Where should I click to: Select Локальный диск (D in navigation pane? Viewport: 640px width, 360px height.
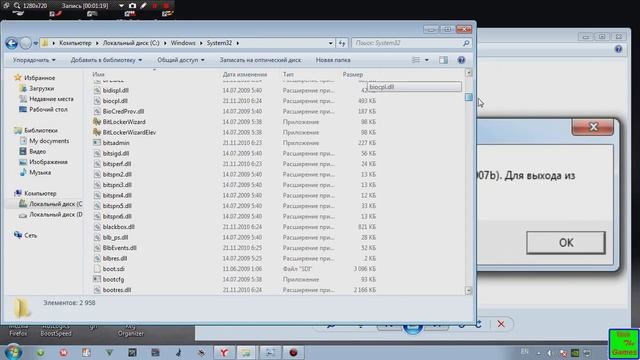click(x=56, y=214)
